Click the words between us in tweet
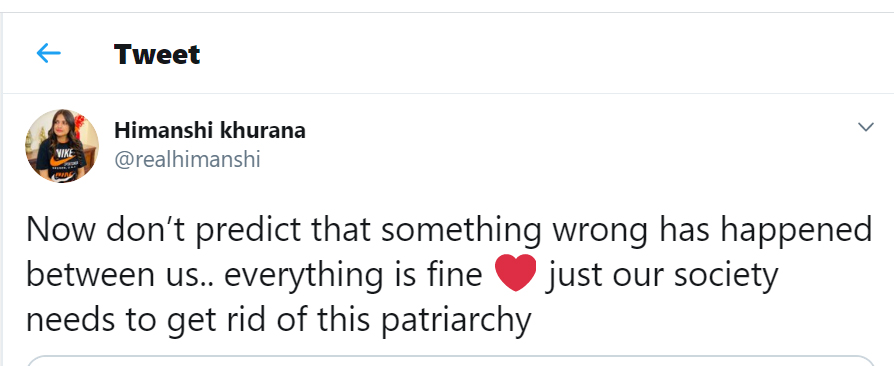The width and height of the screenshot is (894, 366). [x=117, y=275]
